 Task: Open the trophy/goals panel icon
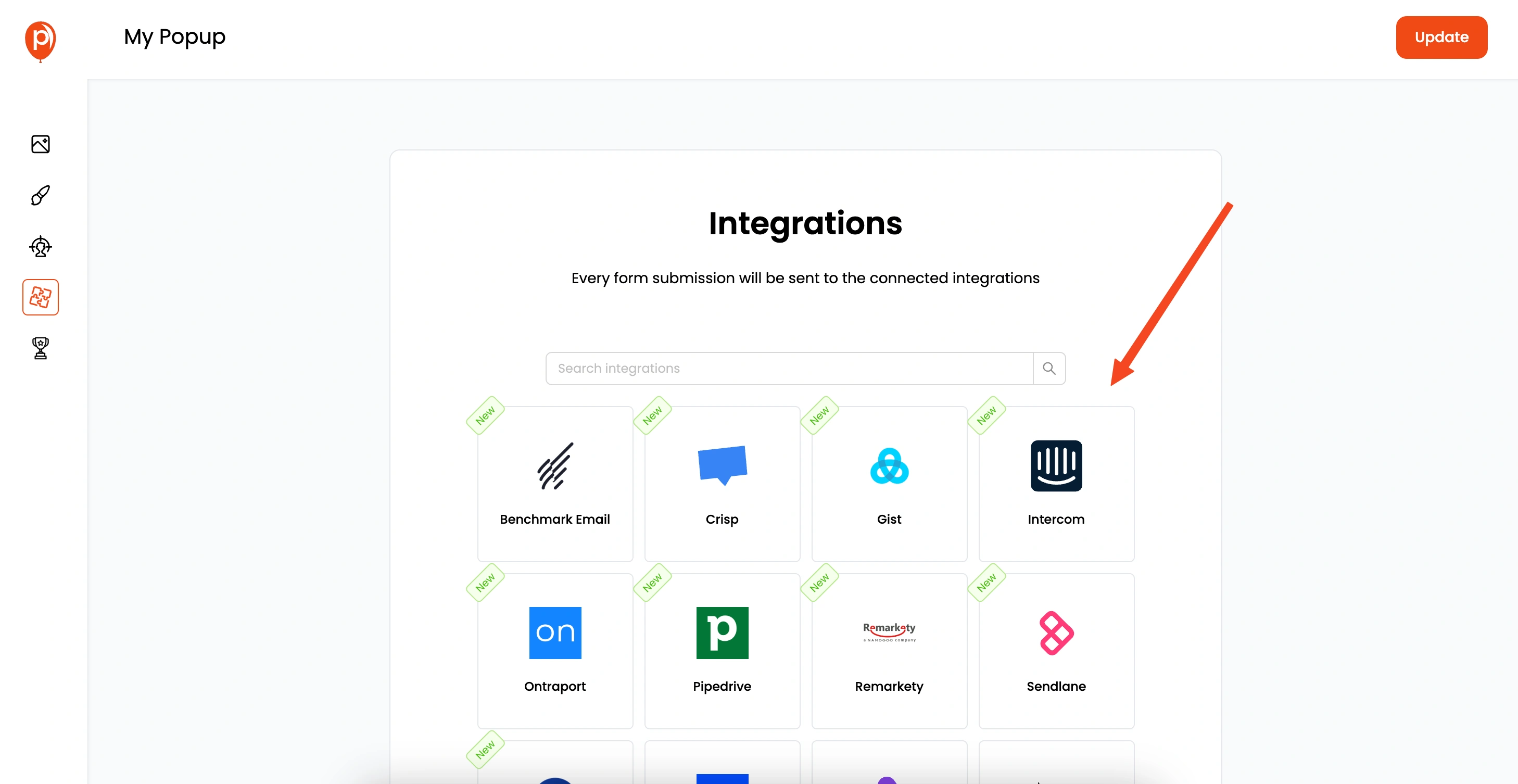click(40, 348)
